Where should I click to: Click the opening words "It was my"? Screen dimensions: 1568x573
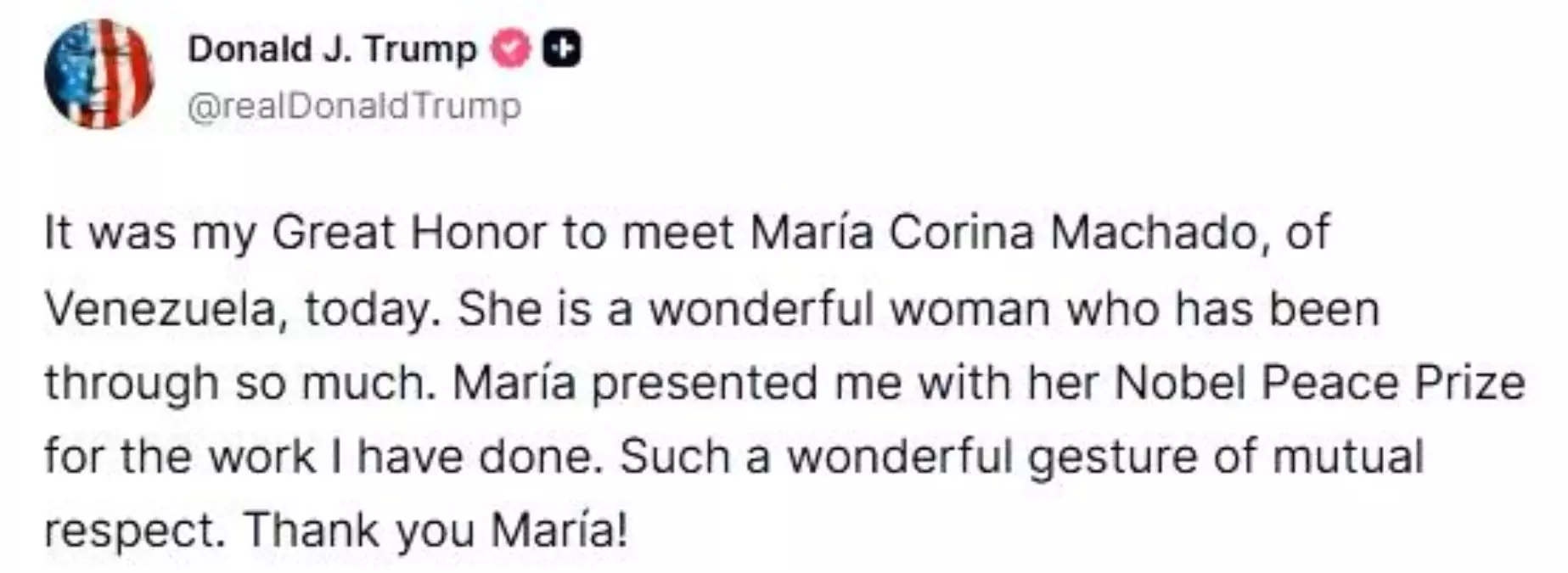point(149,233)
